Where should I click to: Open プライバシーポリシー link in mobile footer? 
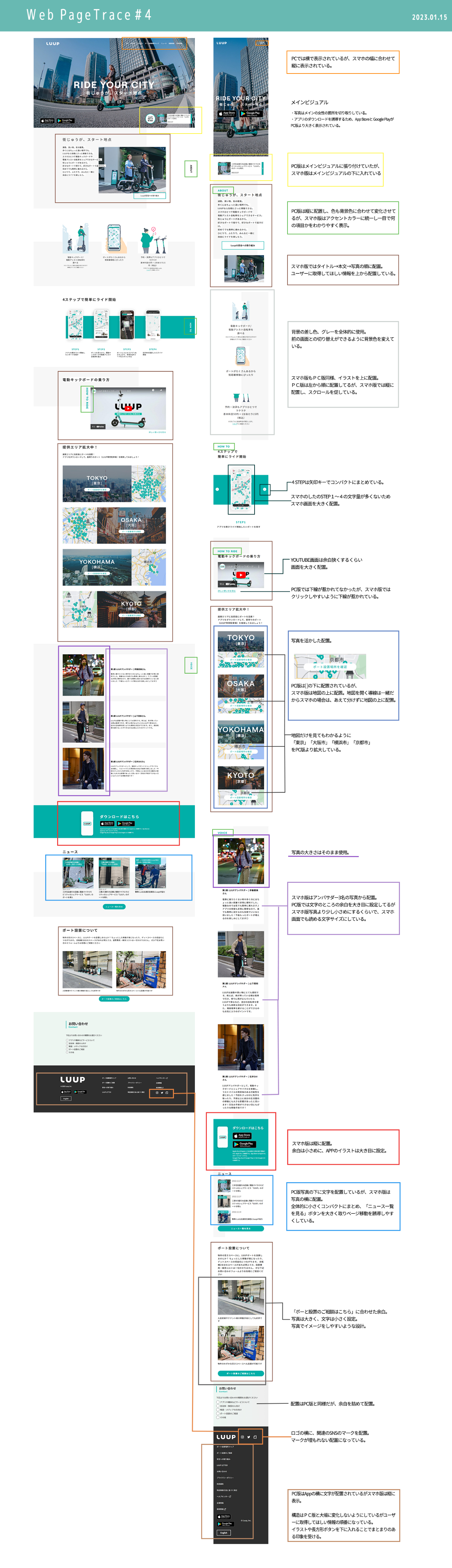pos(225,1478)
